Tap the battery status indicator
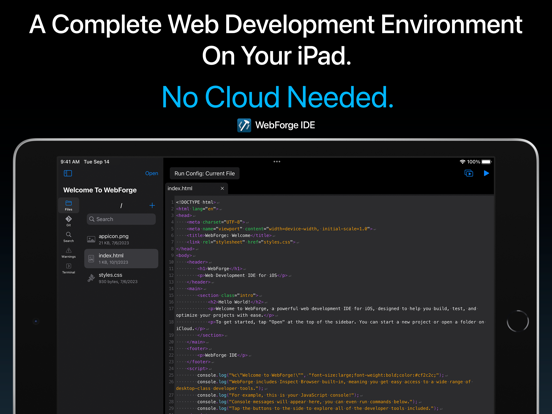 pos(486,162)
